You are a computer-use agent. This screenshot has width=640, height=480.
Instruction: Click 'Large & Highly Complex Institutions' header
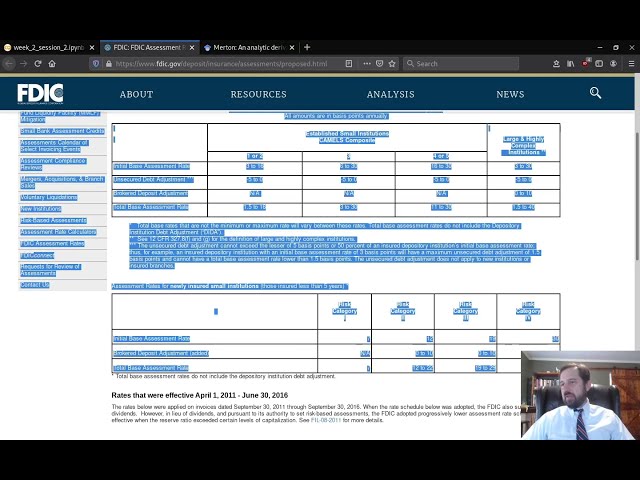click(523, 146)
